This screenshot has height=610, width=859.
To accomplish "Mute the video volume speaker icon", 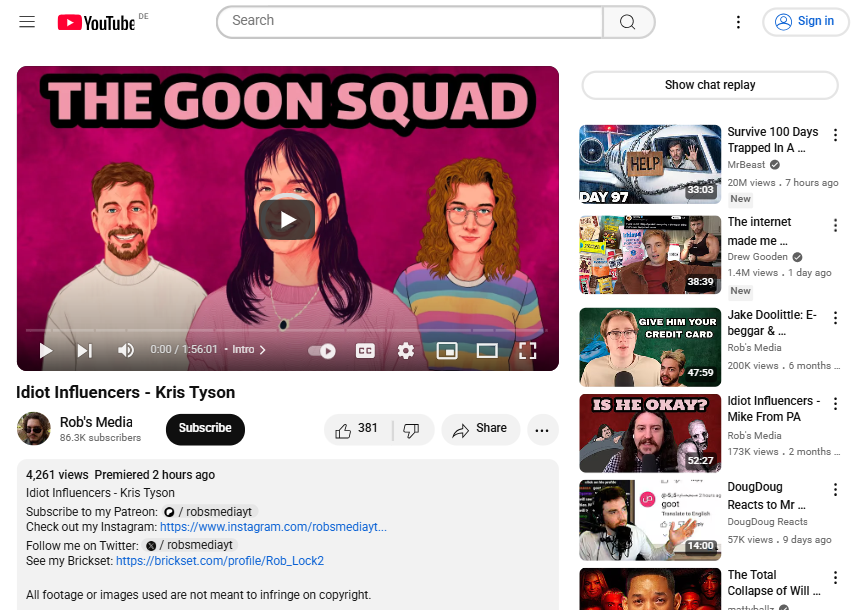I will pos(126,350).
